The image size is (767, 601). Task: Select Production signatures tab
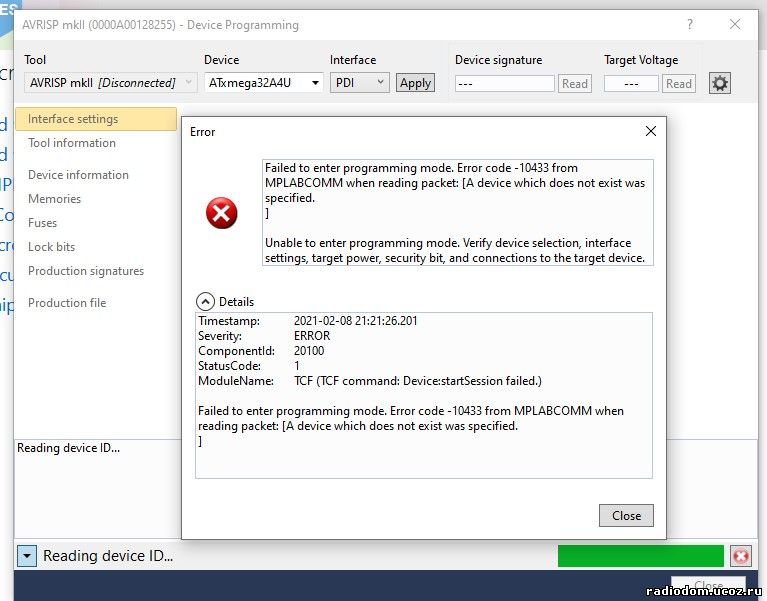click(86, 270)
